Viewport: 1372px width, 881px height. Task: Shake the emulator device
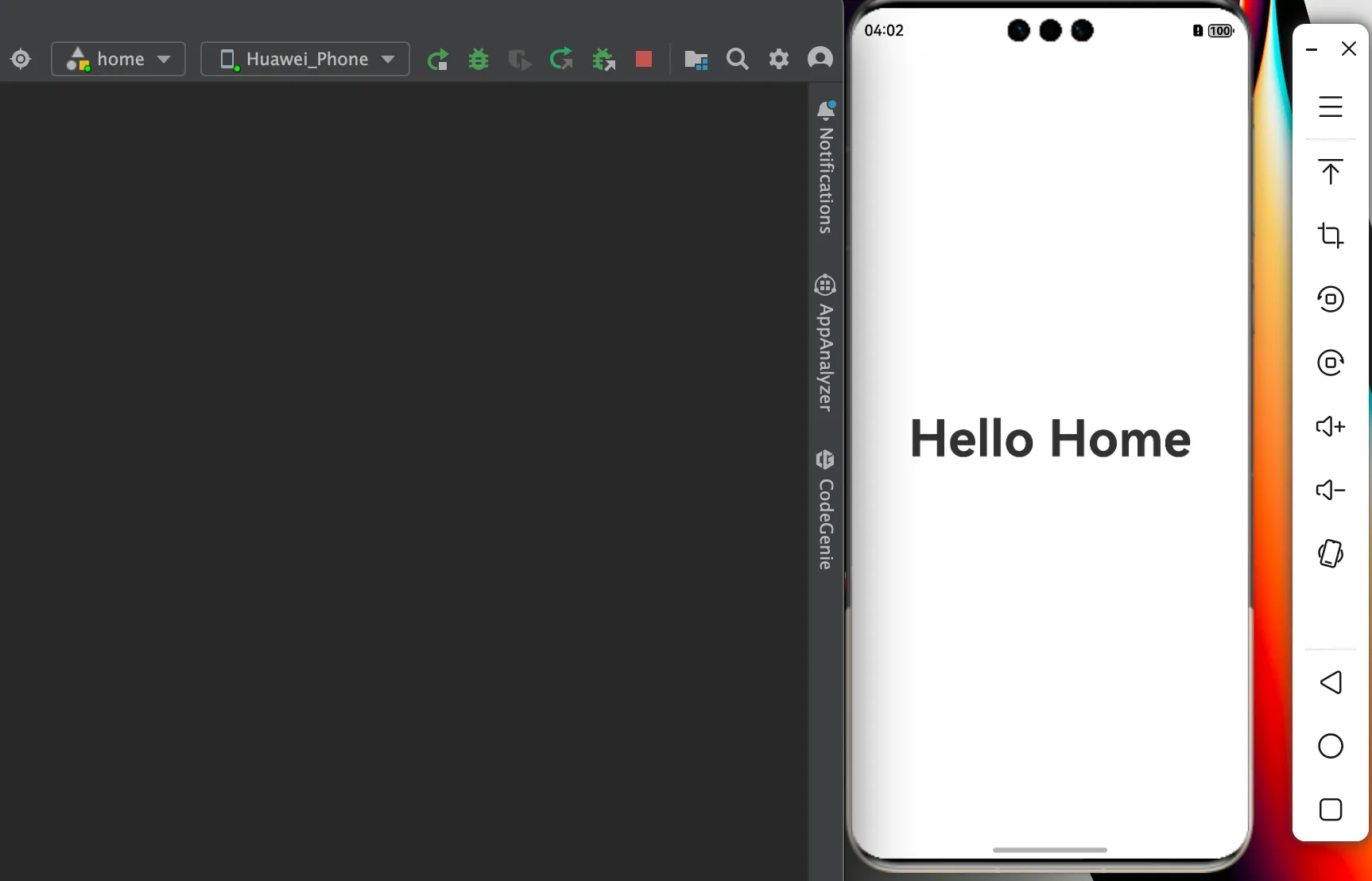click(1331, 553)
